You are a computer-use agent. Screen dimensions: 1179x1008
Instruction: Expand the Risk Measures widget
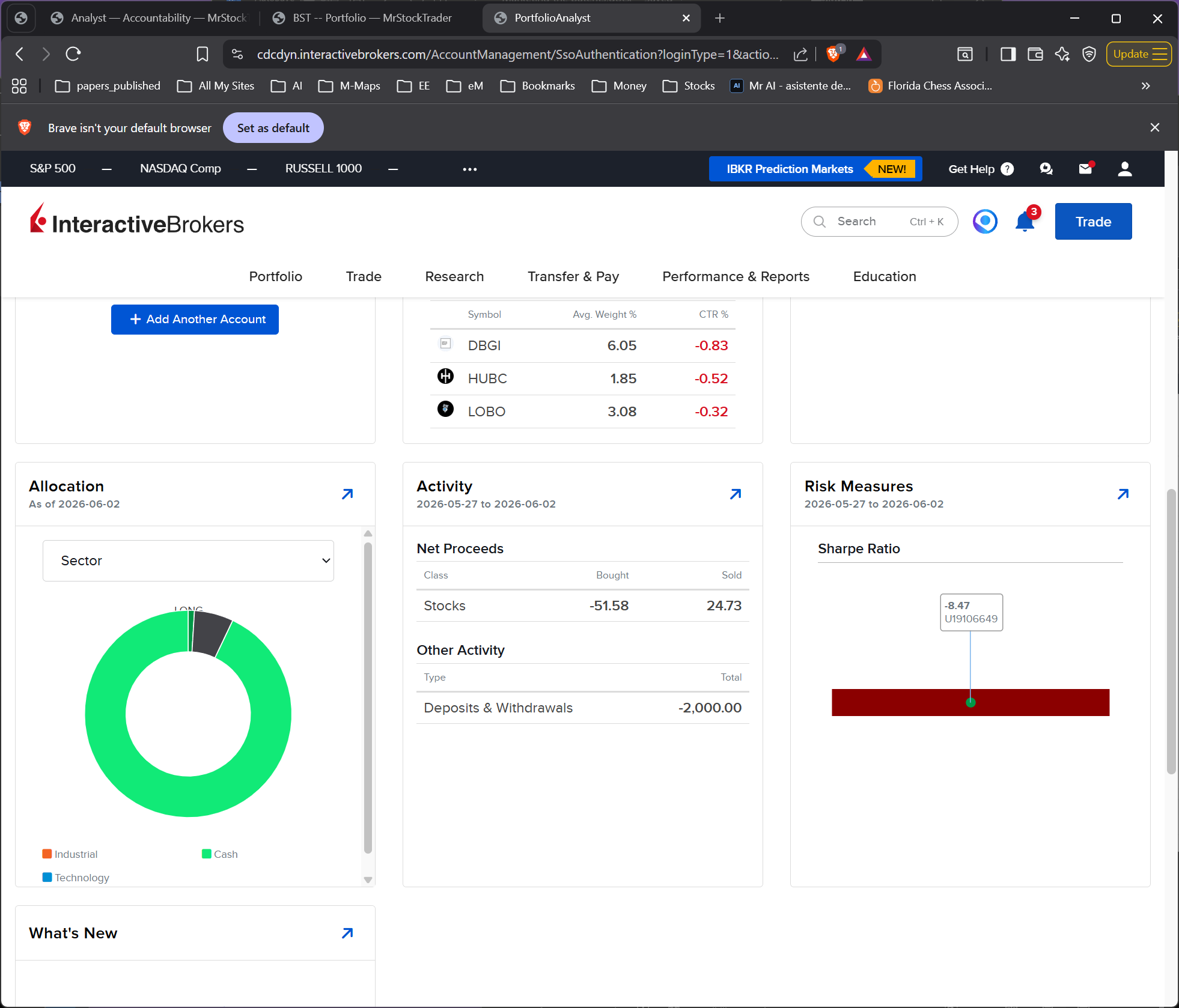[1123, 494]
